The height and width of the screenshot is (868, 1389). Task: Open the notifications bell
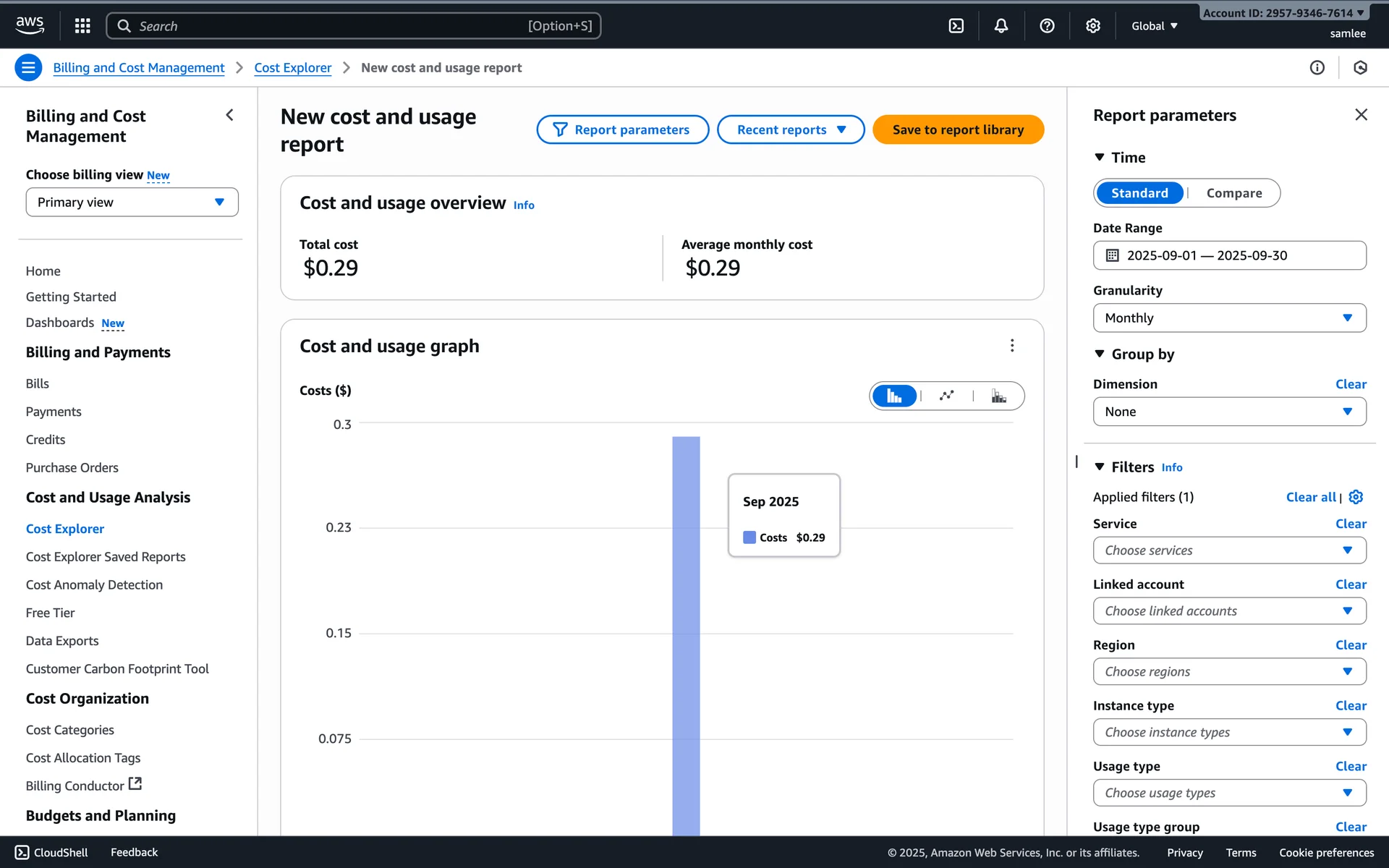(1001, 26)
